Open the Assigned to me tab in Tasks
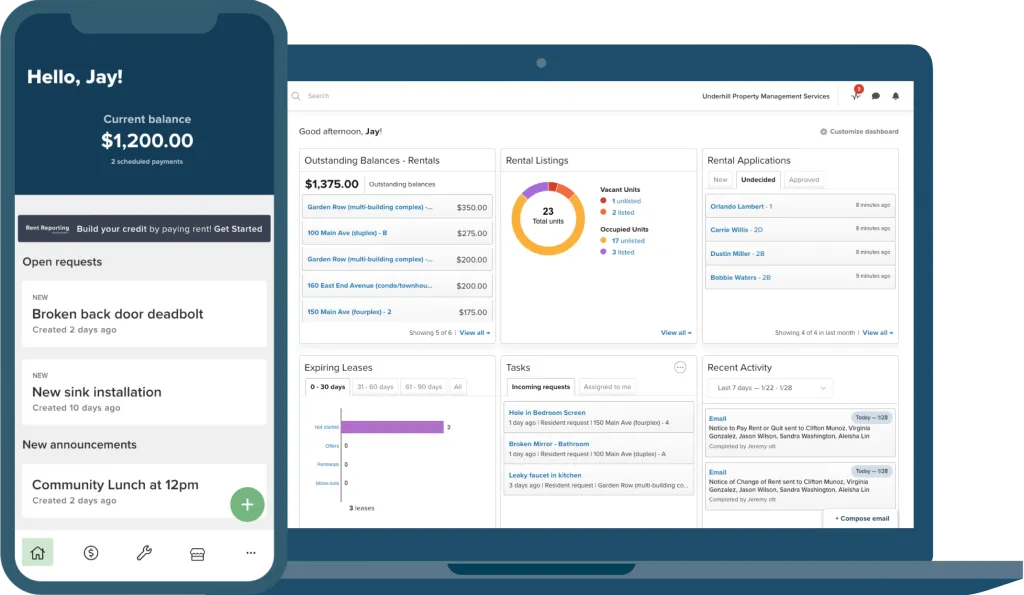The image size is (1024, 595). [x=607, y=387]
